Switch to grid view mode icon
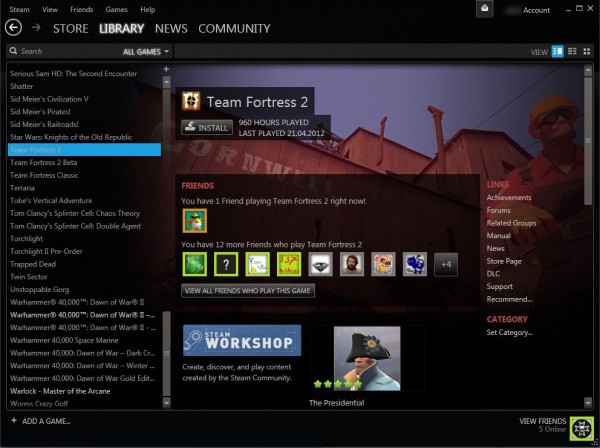Image resolution: width=600 pixels, height=448 pixels. click(x=587, y=51)
